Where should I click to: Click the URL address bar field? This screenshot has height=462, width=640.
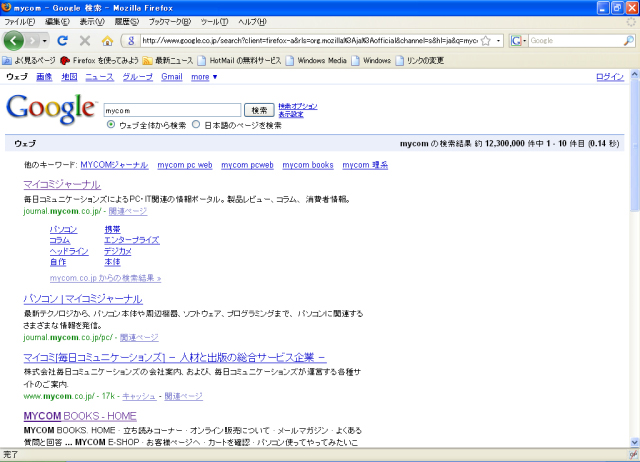(x=309, y=40)
